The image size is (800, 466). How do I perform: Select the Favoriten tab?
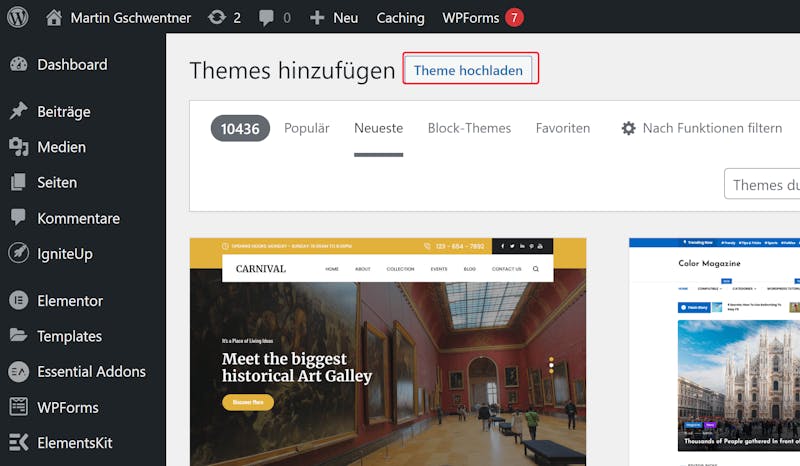(563, 128)
